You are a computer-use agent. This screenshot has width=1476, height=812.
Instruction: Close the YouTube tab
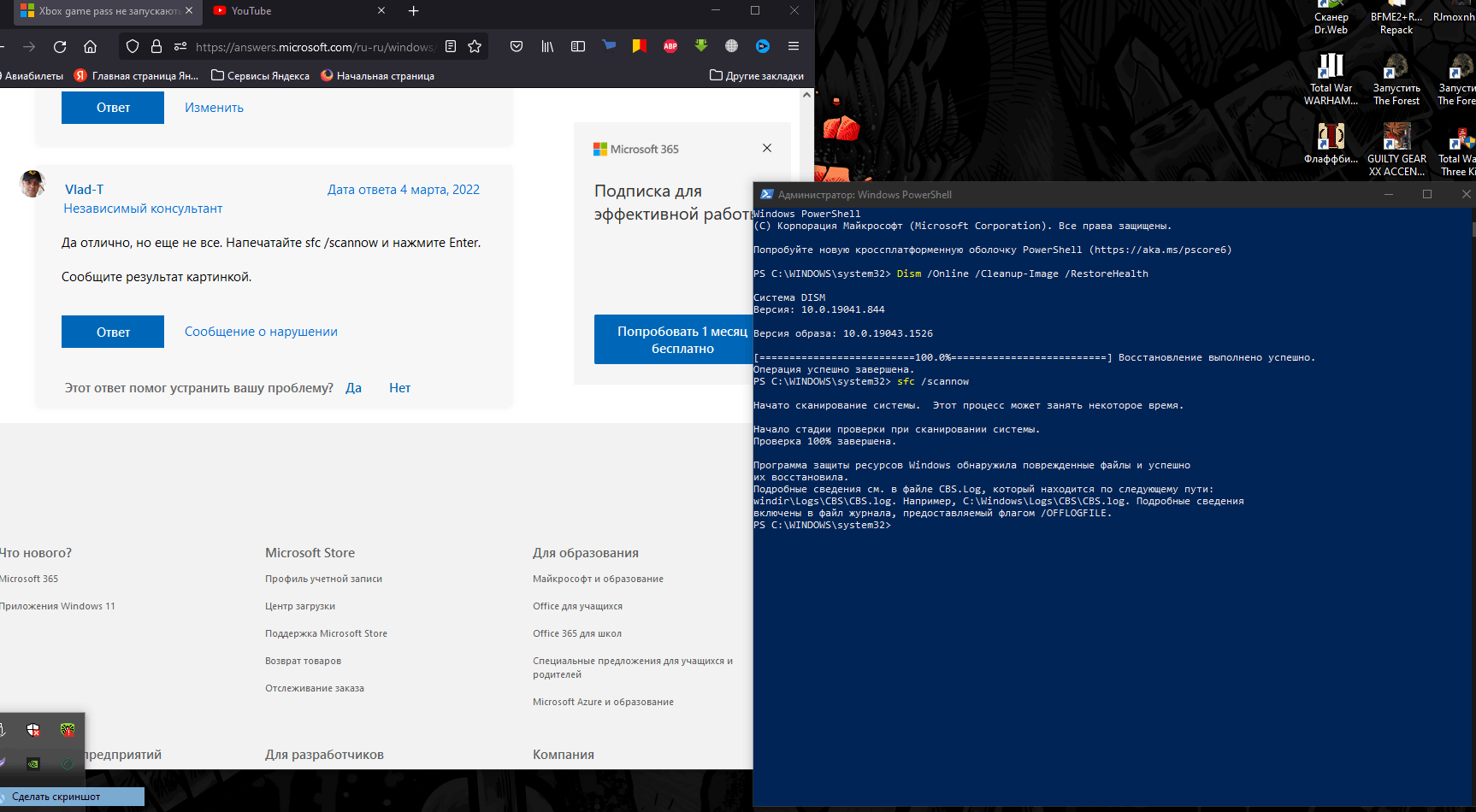click(381, 10)
